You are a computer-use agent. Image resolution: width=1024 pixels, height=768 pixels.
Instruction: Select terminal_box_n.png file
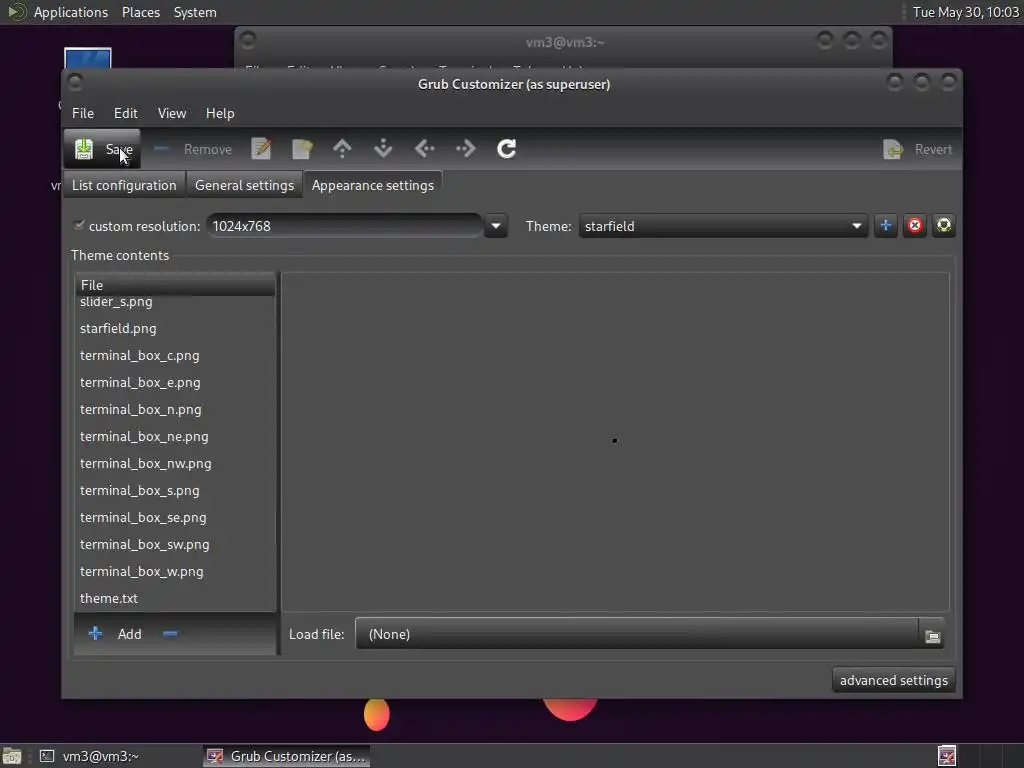[x=175, y=409]
